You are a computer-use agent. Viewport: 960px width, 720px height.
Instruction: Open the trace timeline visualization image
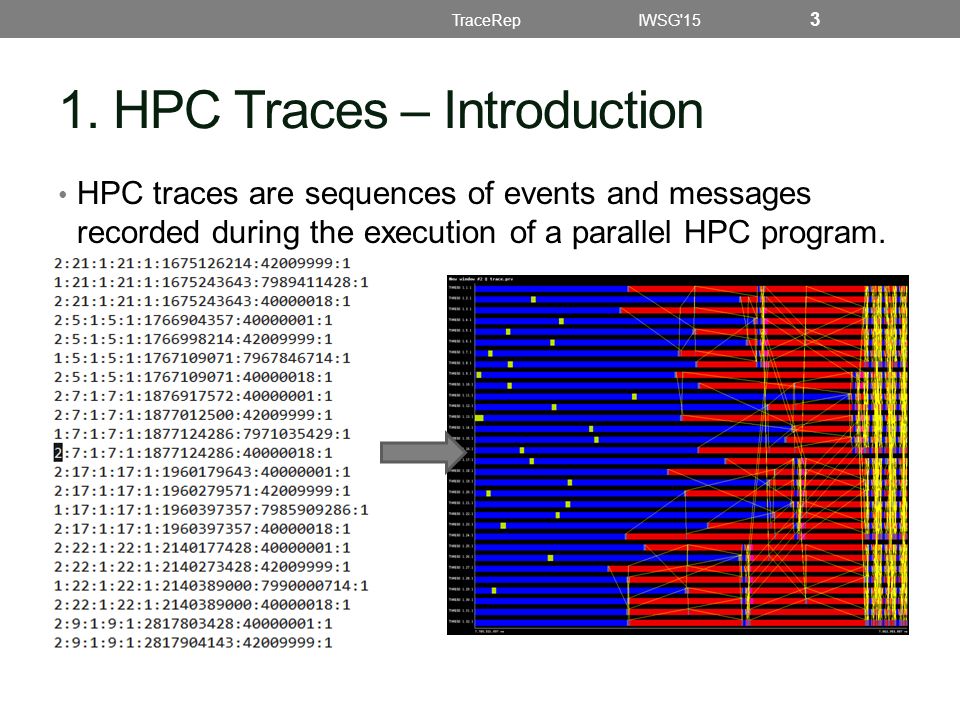678,455
